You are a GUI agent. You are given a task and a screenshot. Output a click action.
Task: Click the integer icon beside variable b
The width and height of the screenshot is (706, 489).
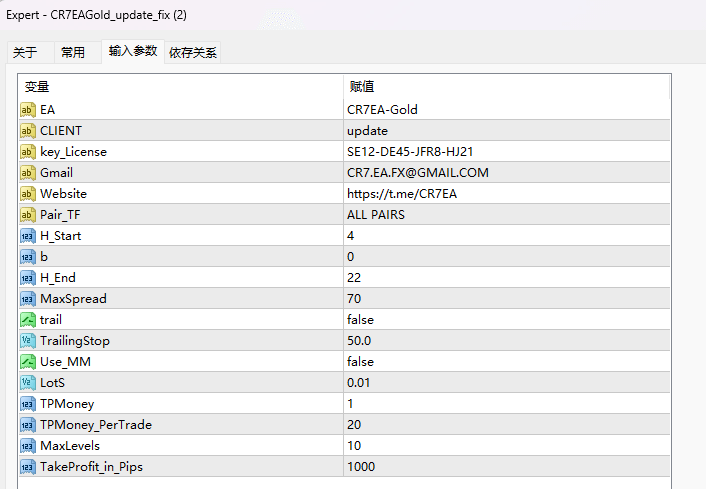click(27, 257)
